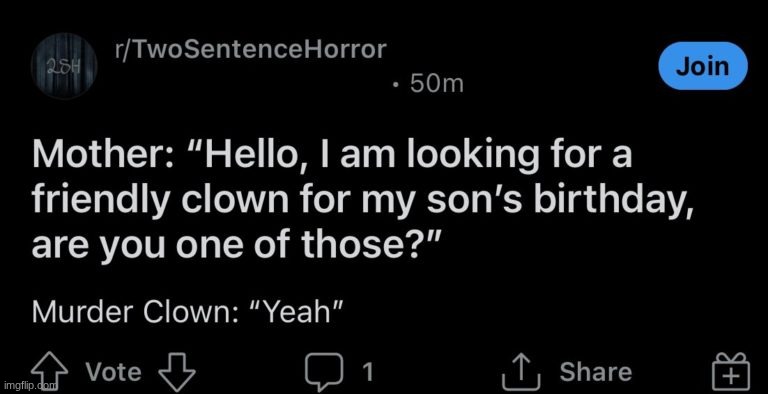The height and width of the screenshot is (394, 768).
Task: Select the Murder Clown "Yeah" body text
Action: tap(187, 312)
